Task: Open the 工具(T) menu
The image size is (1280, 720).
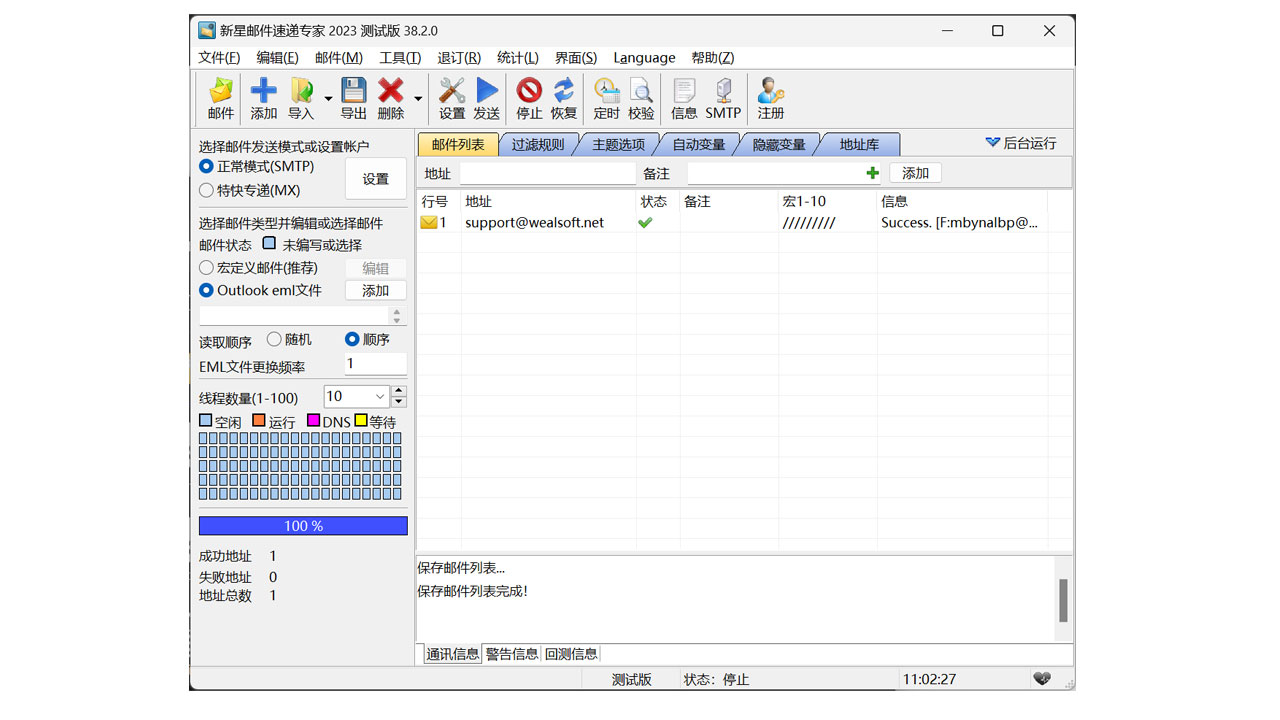Action: pyautogui.click(x=400, y=58)
